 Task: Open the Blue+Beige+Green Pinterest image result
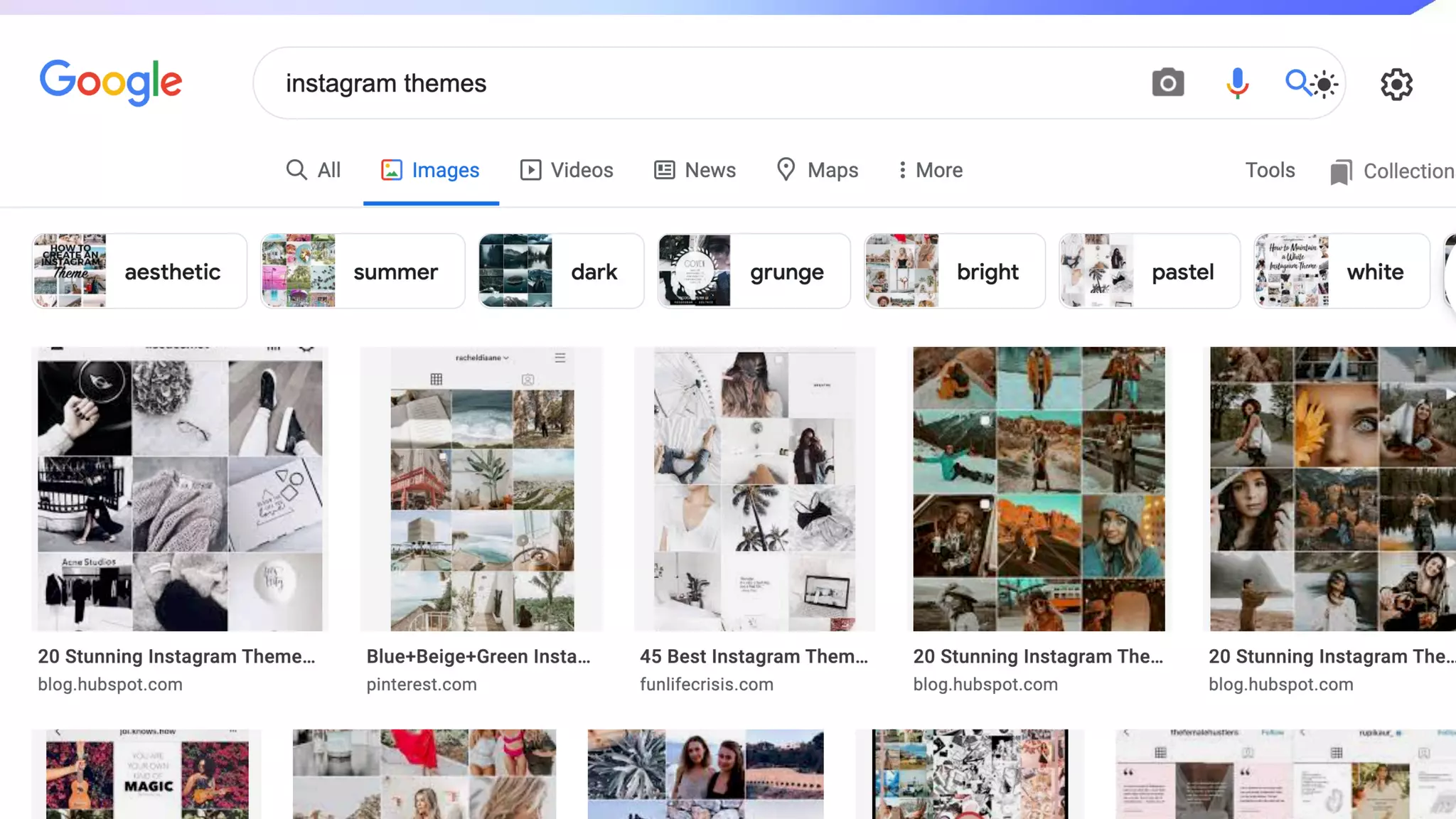point(481,489)
